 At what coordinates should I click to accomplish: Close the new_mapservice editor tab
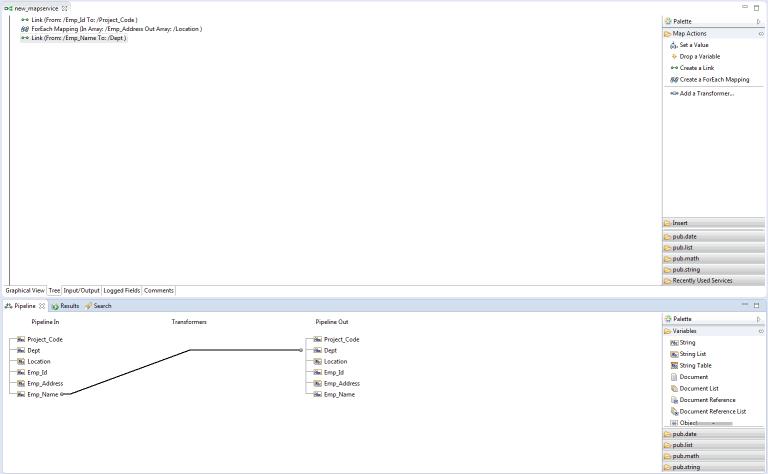65,8
